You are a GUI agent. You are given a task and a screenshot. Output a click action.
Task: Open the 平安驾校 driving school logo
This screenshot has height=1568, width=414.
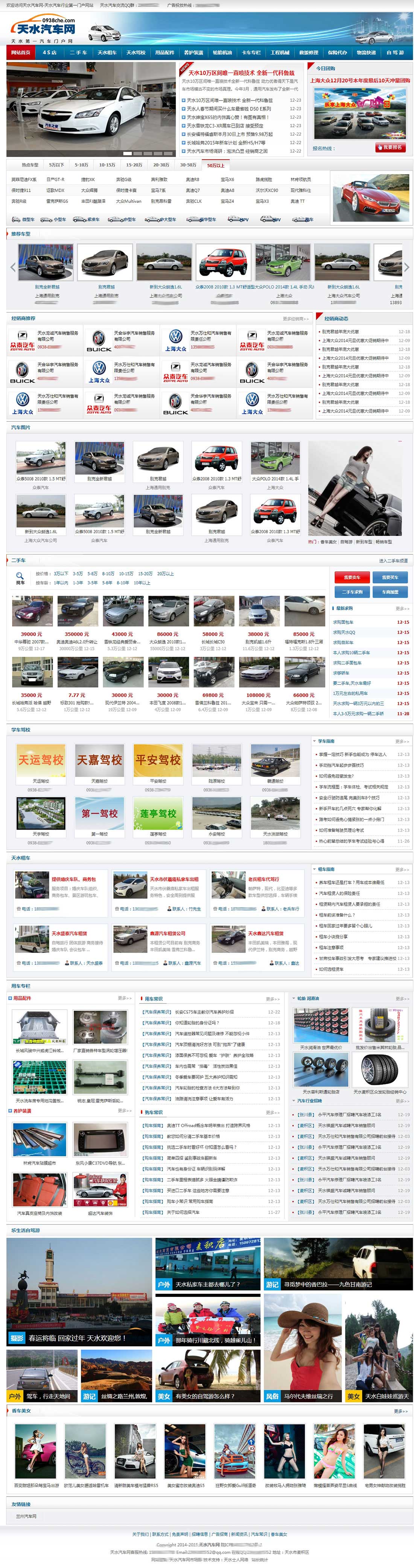coord(158,760)
